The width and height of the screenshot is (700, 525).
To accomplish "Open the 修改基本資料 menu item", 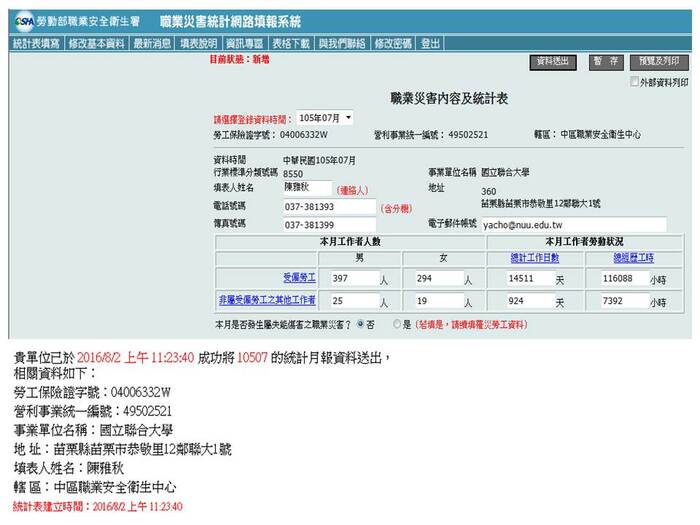I will [96, 43].
